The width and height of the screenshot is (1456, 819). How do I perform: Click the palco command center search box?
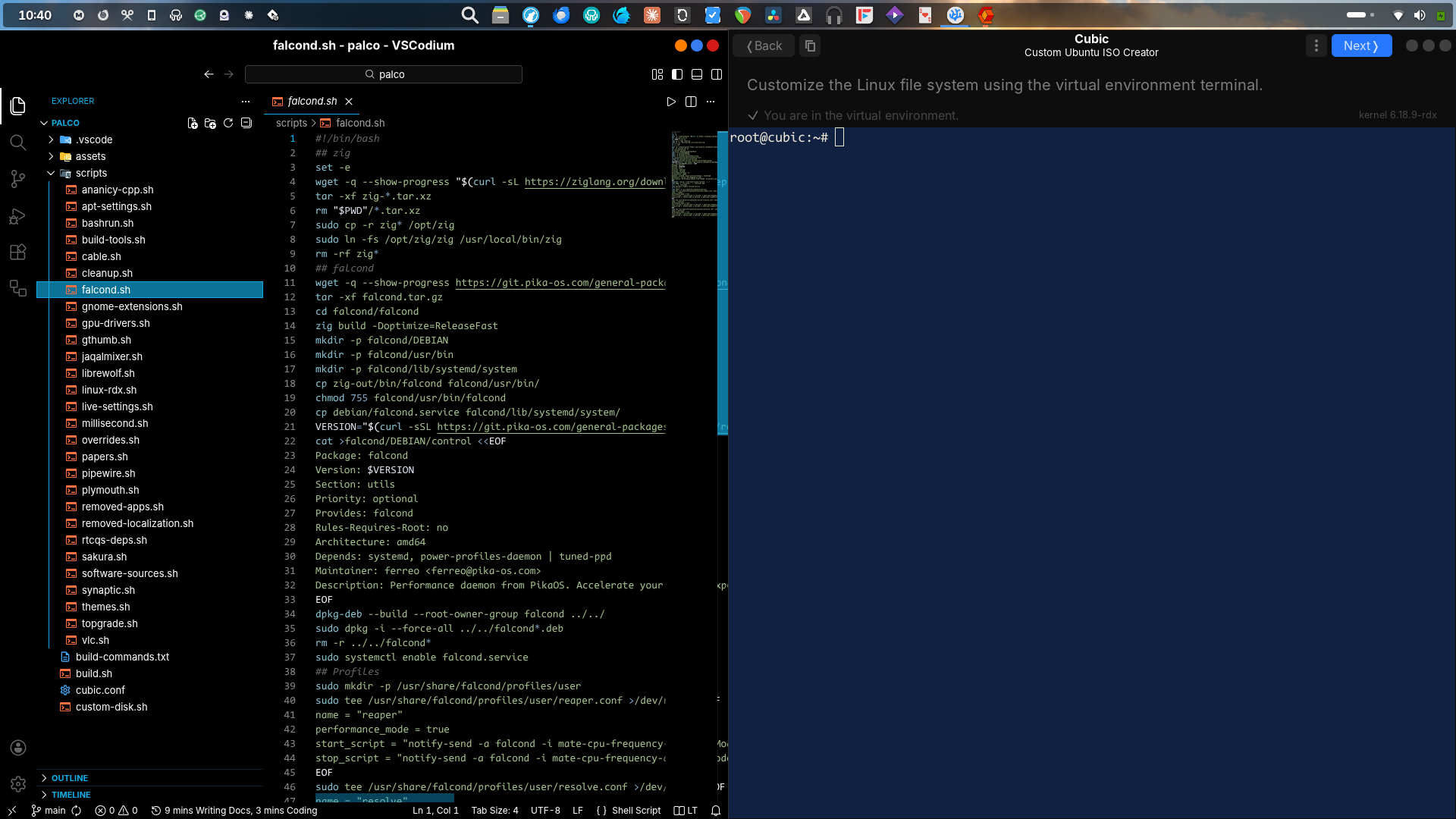(x=384, y=74)
